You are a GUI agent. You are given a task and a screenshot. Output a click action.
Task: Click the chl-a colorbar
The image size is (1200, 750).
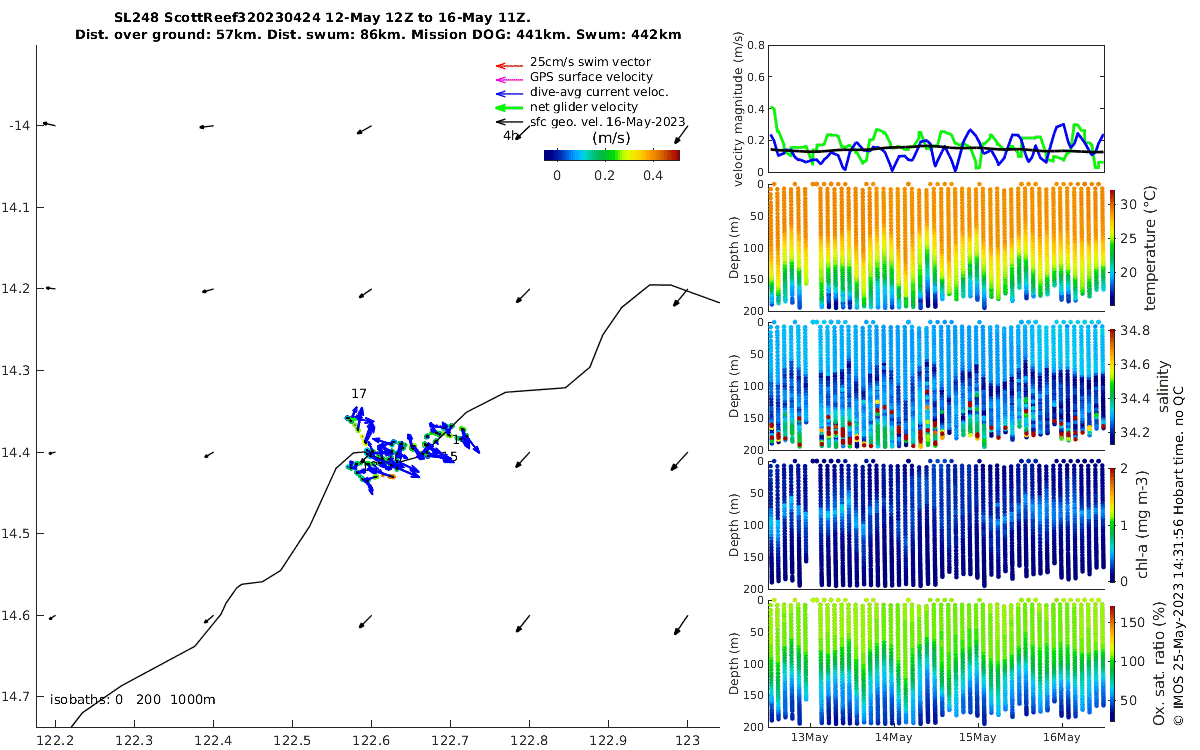1113,524
